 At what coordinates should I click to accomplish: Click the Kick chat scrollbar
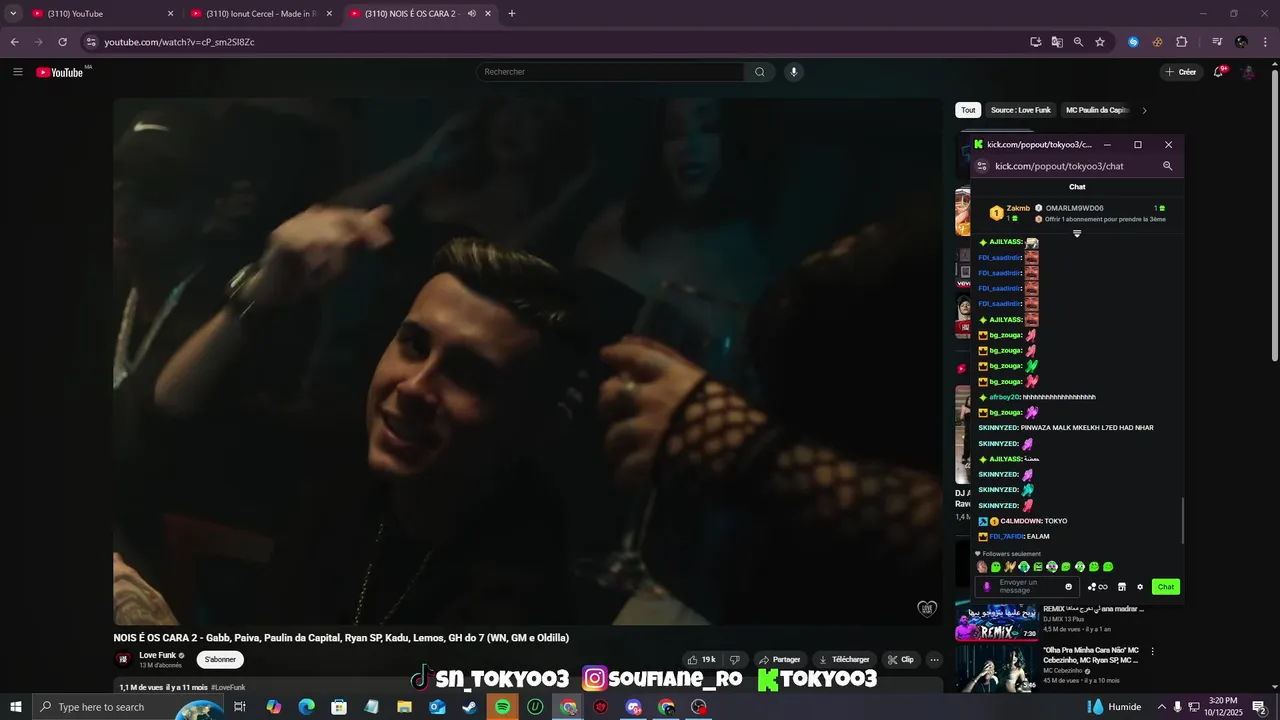(1182, 520)
